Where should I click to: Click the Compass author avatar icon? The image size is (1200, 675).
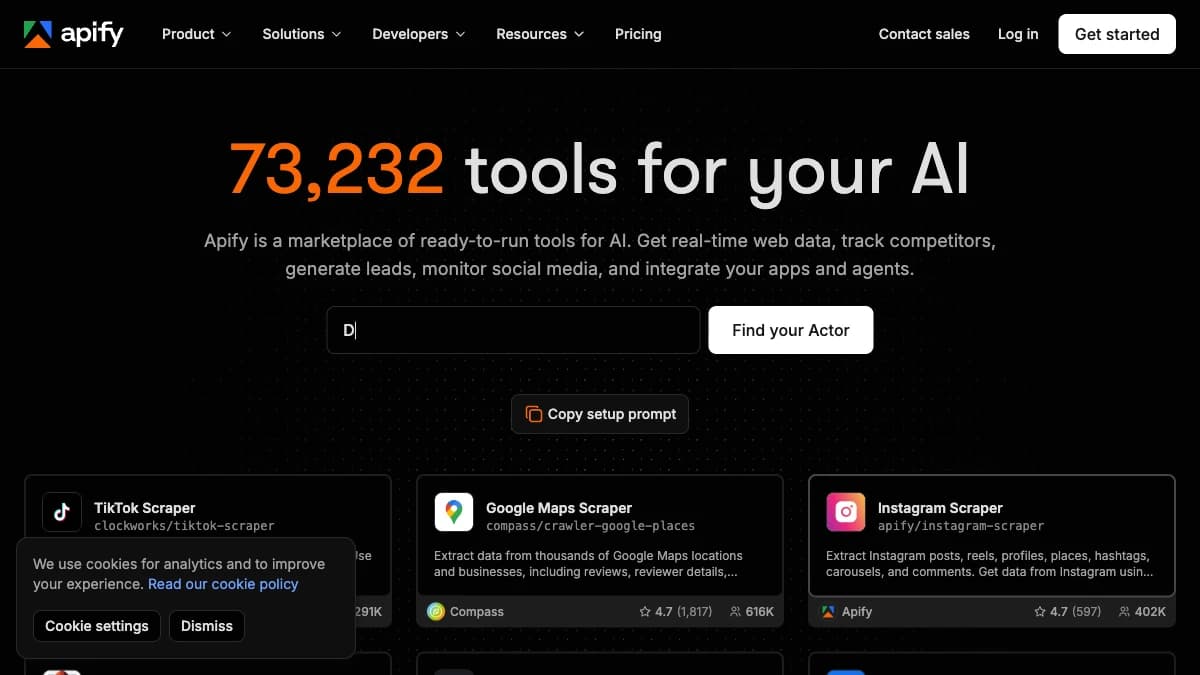(x=436, y=611)
